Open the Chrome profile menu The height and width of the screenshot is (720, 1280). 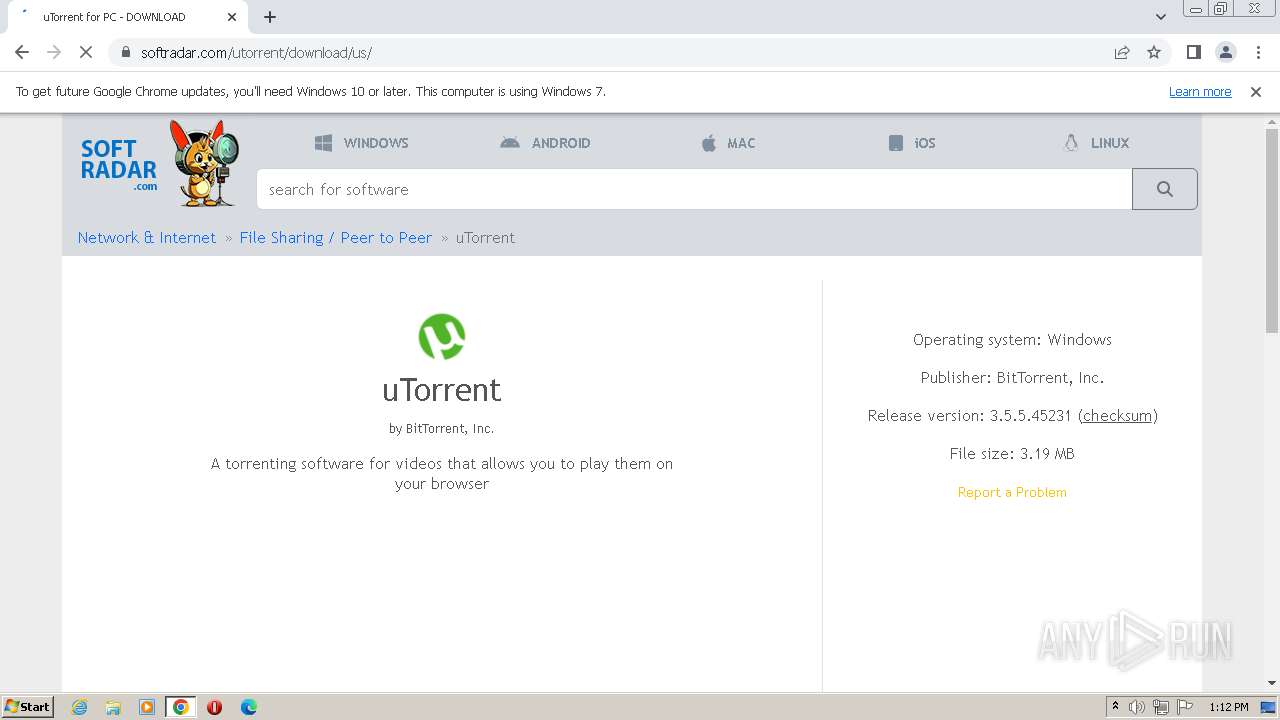coord(1225,53)
